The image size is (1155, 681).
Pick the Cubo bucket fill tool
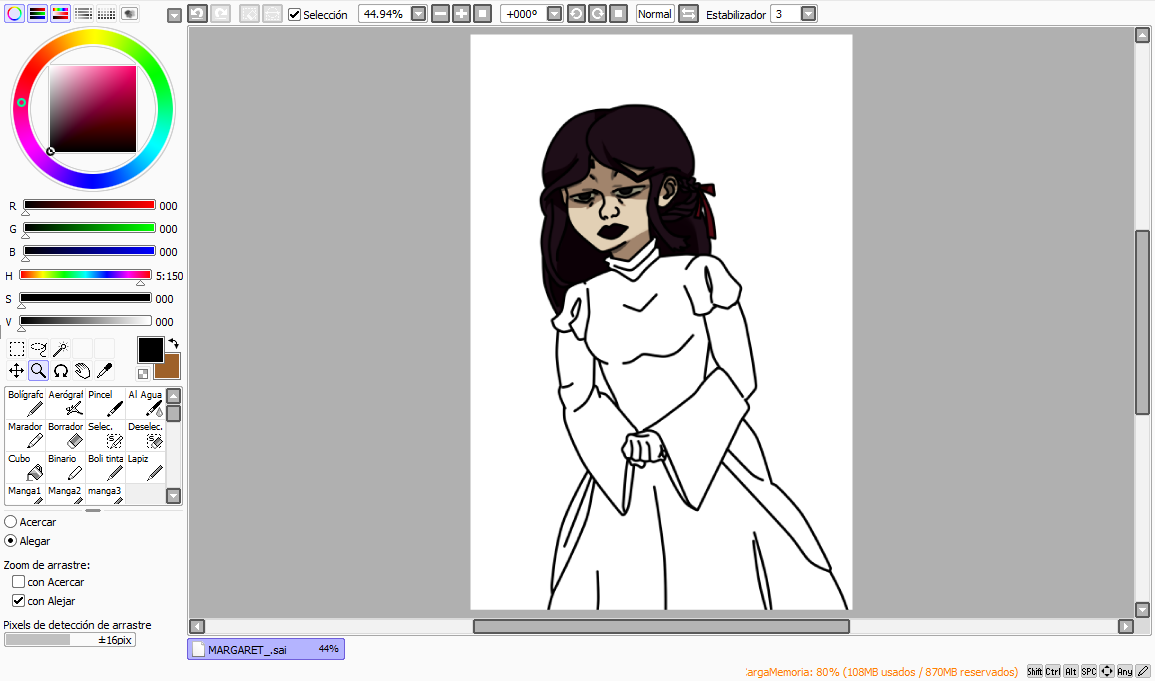25,467
